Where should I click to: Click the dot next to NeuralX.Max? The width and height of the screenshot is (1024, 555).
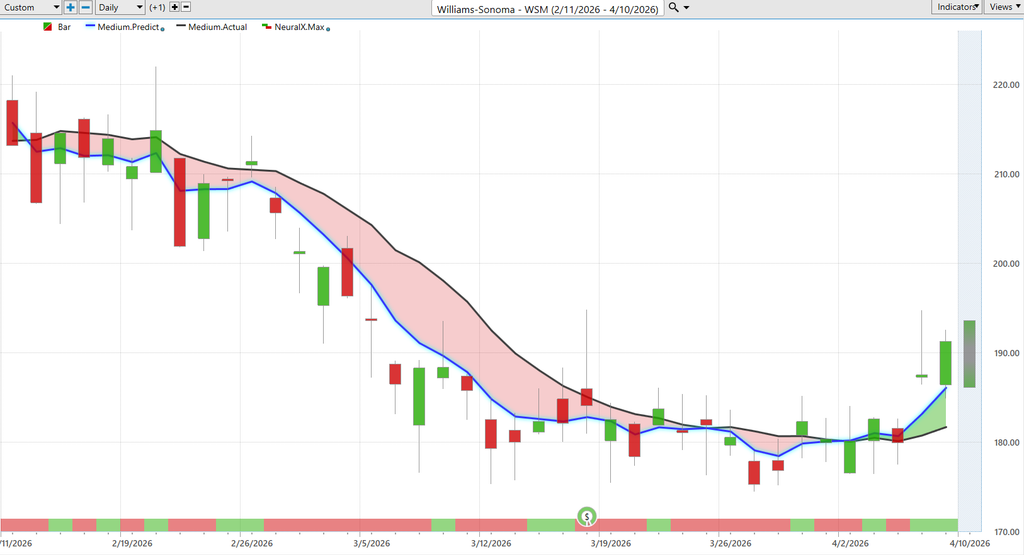coord(328,29)
